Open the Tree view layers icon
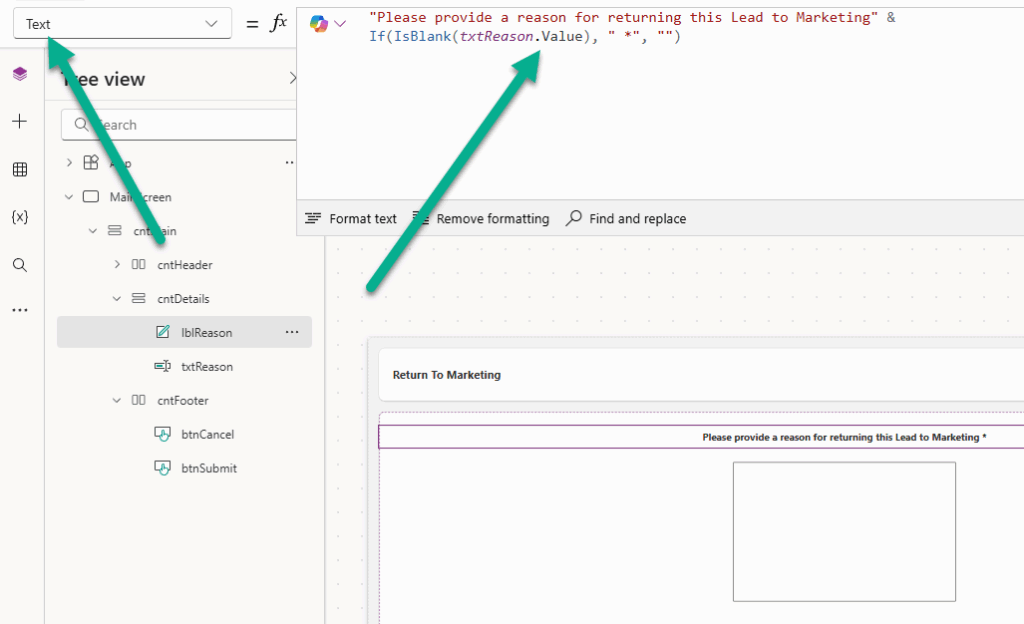Viewport: 1024px width, 624px height. click(20, 74)
